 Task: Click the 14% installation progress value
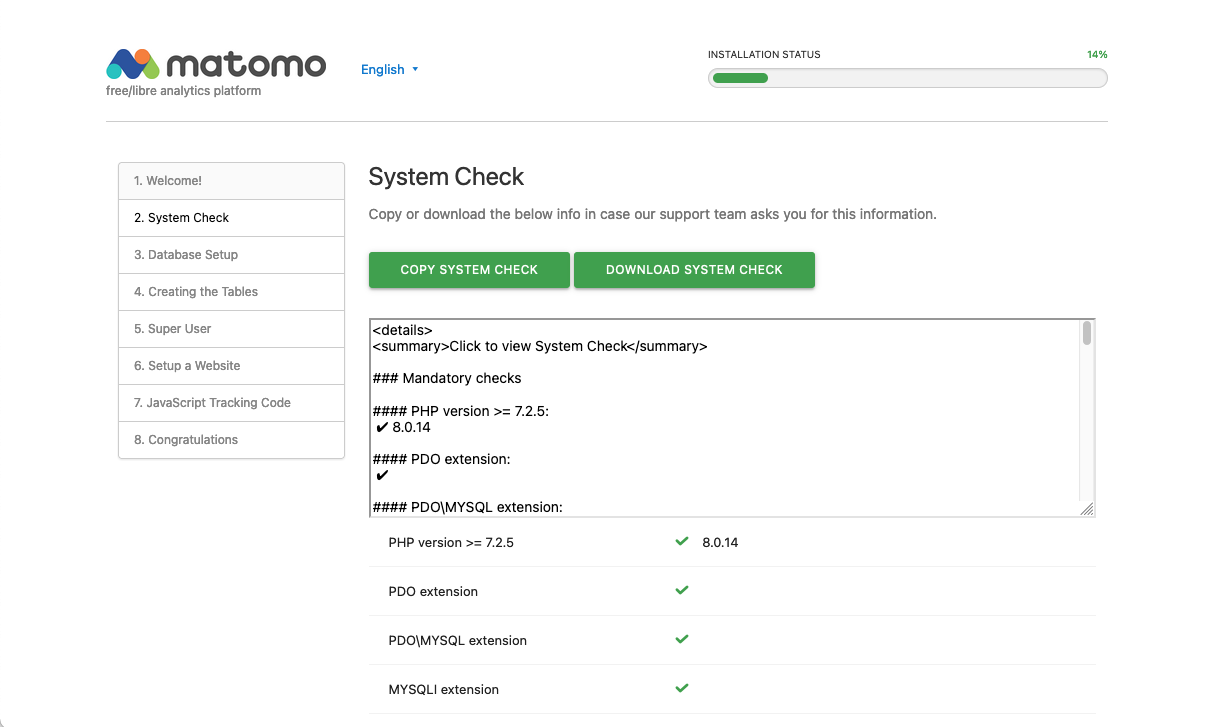coord(1097,55)
